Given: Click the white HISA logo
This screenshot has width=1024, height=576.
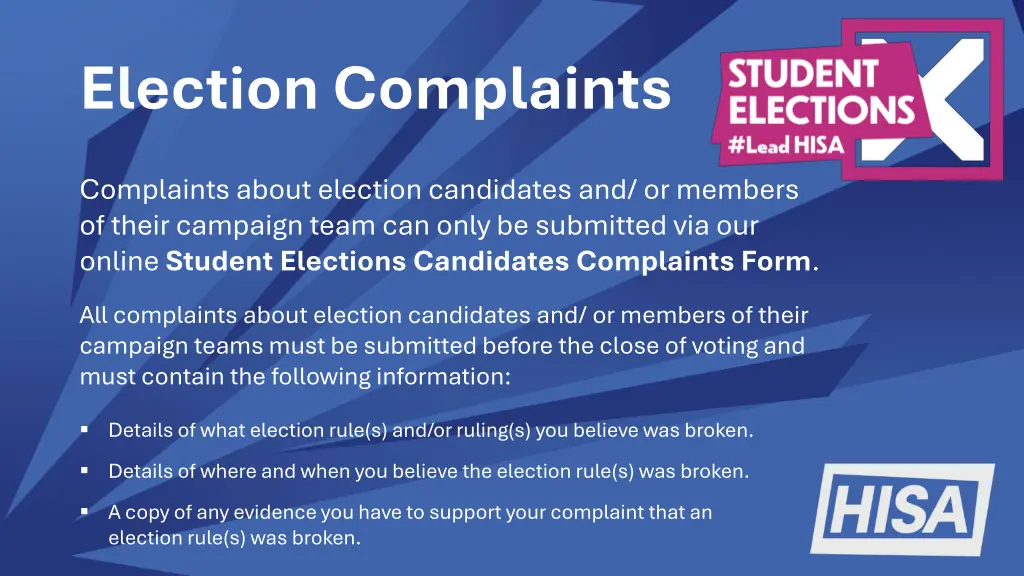Looking at the screenshot, I should point(901,508).
